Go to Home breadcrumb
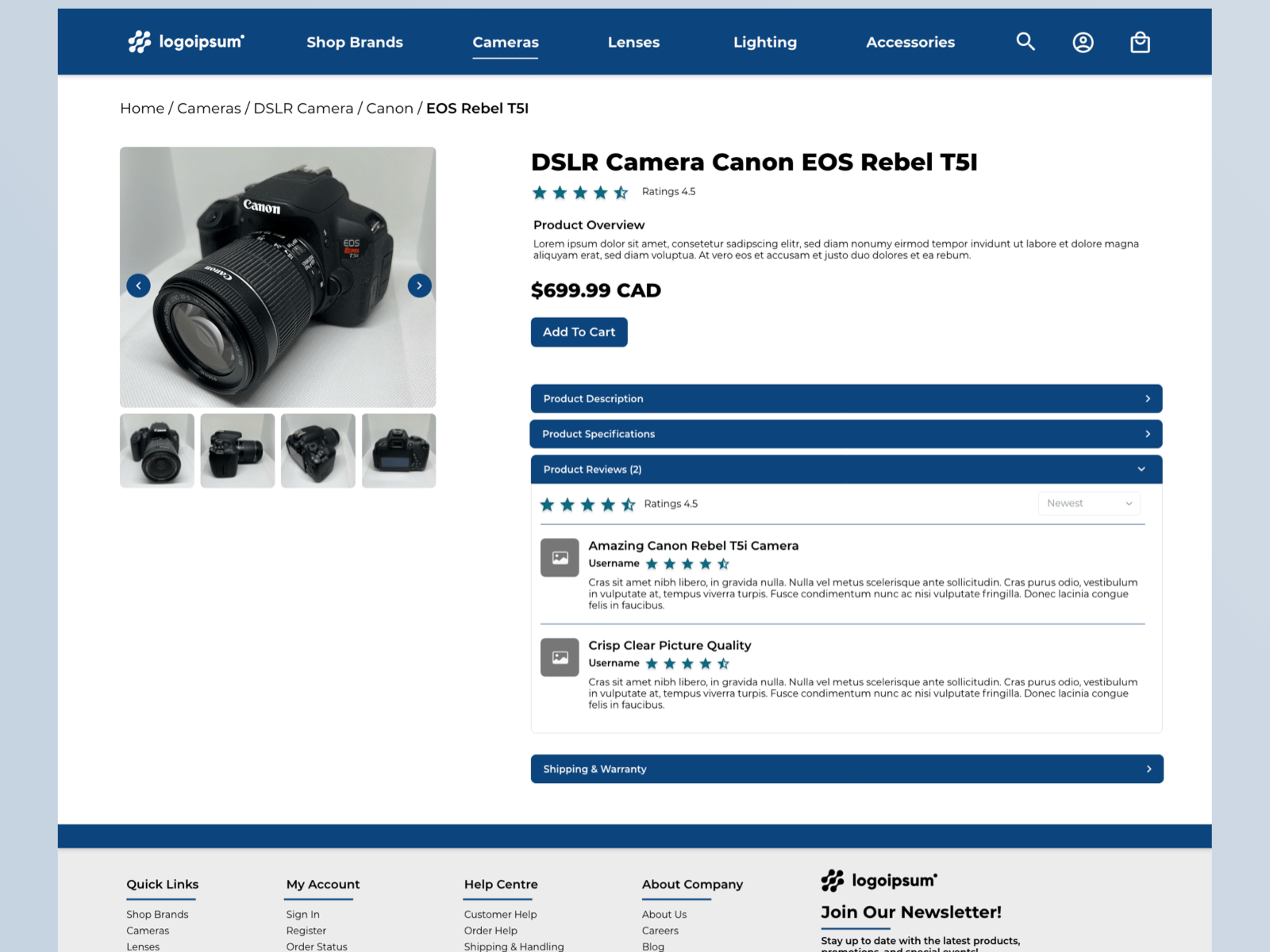 [x=142, y=109]
